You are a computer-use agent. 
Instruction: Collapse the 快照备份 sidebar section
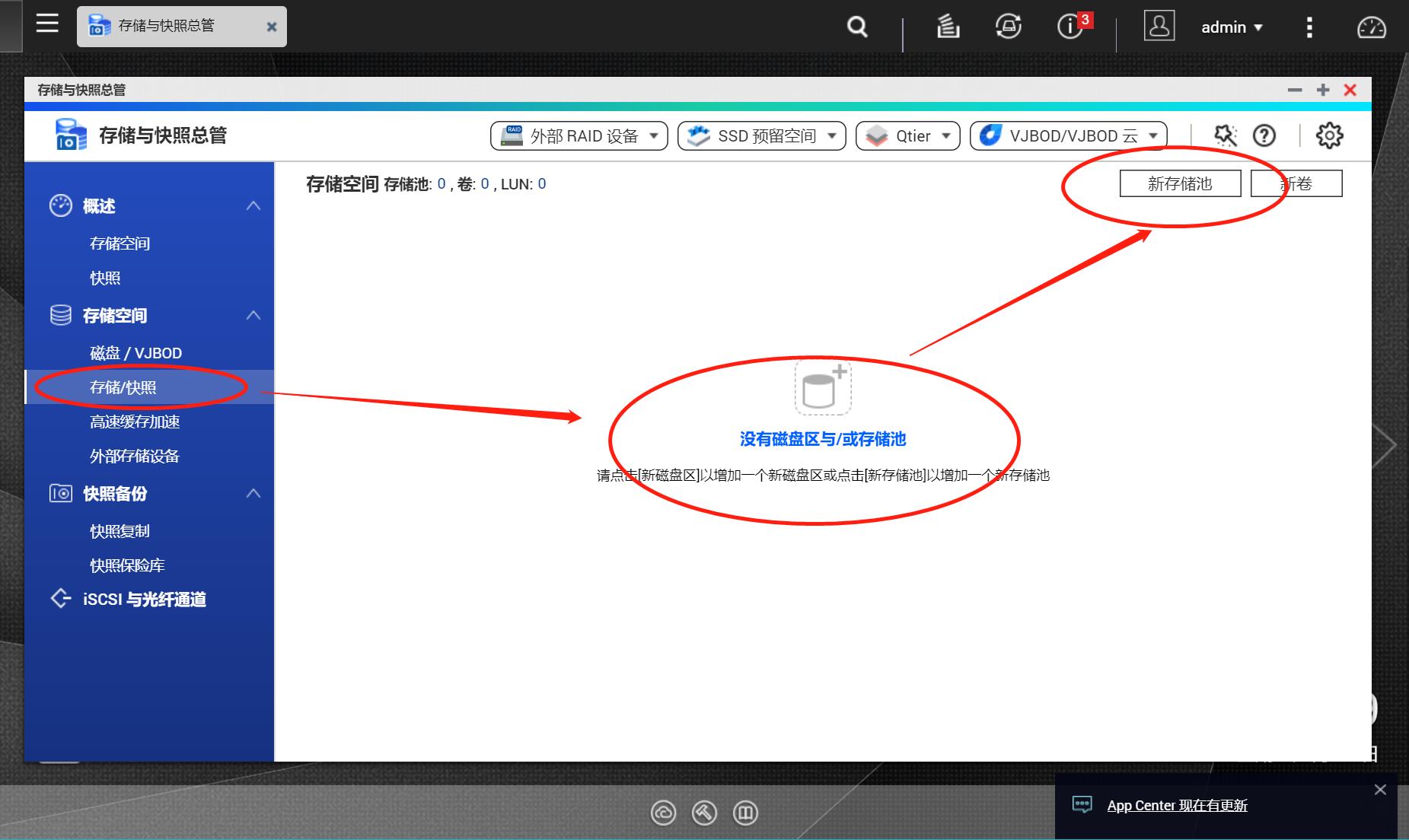[x=253, y=494]
